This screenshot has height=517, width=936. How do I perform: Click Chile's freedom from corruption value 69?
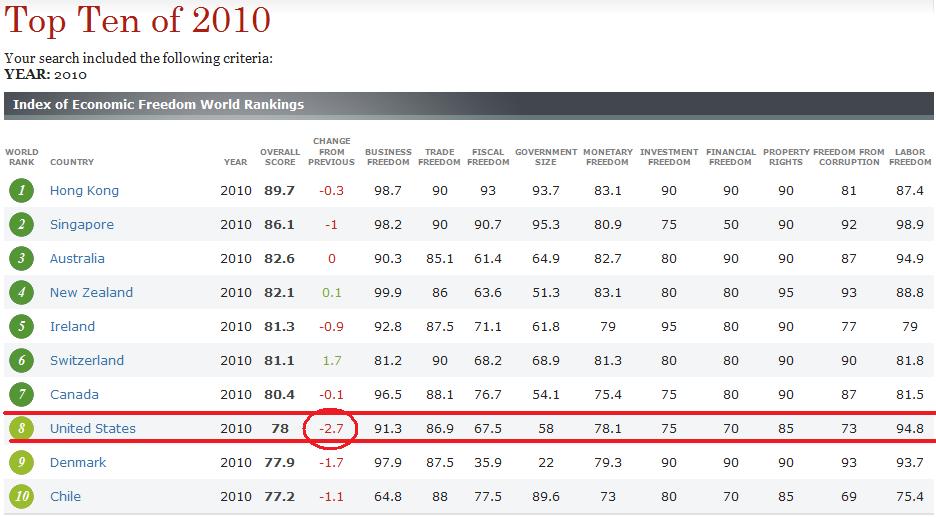pos(848,497)
